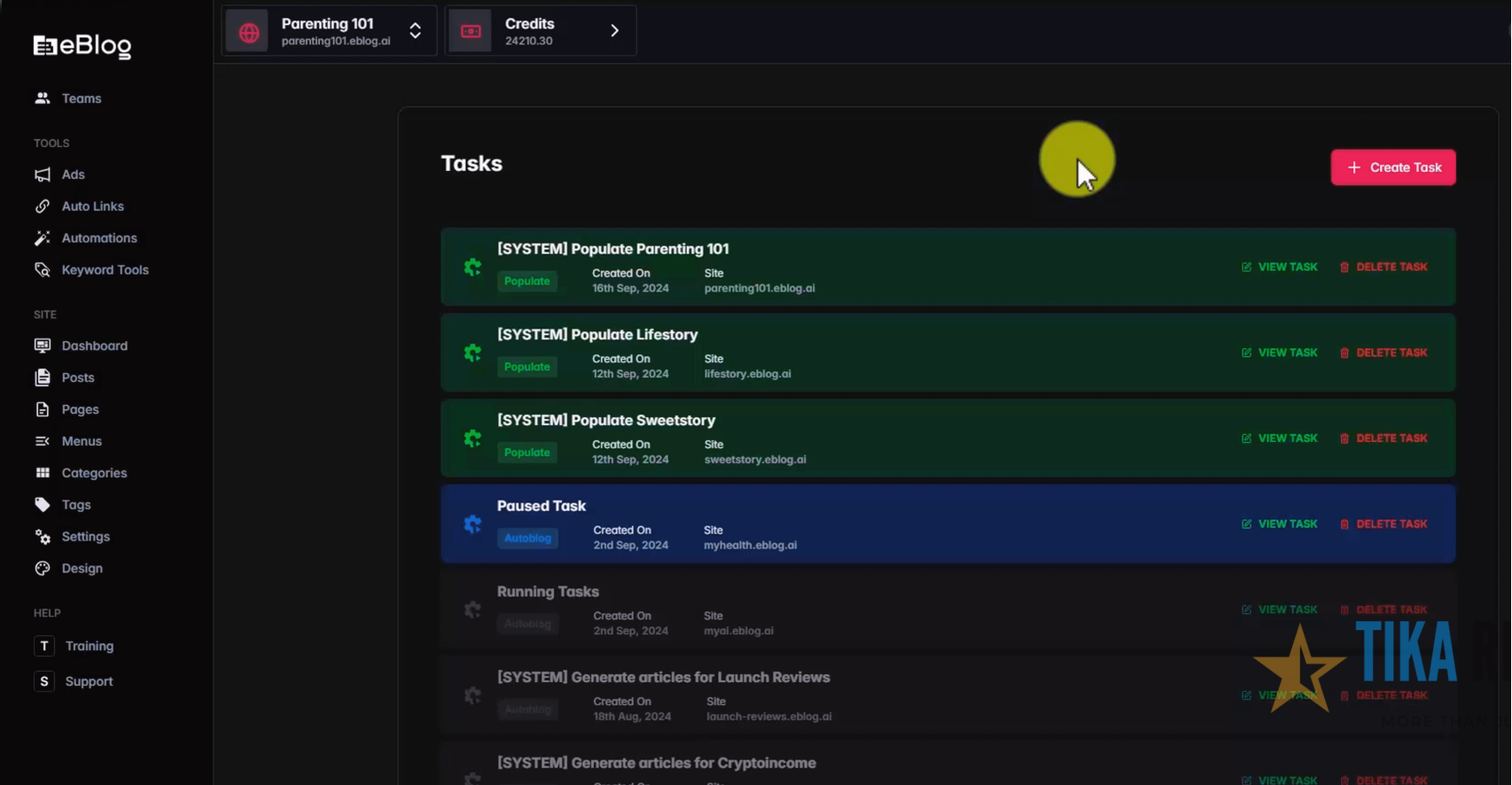Open Ads megaphone icon in sidebar

tap(43, 175)
